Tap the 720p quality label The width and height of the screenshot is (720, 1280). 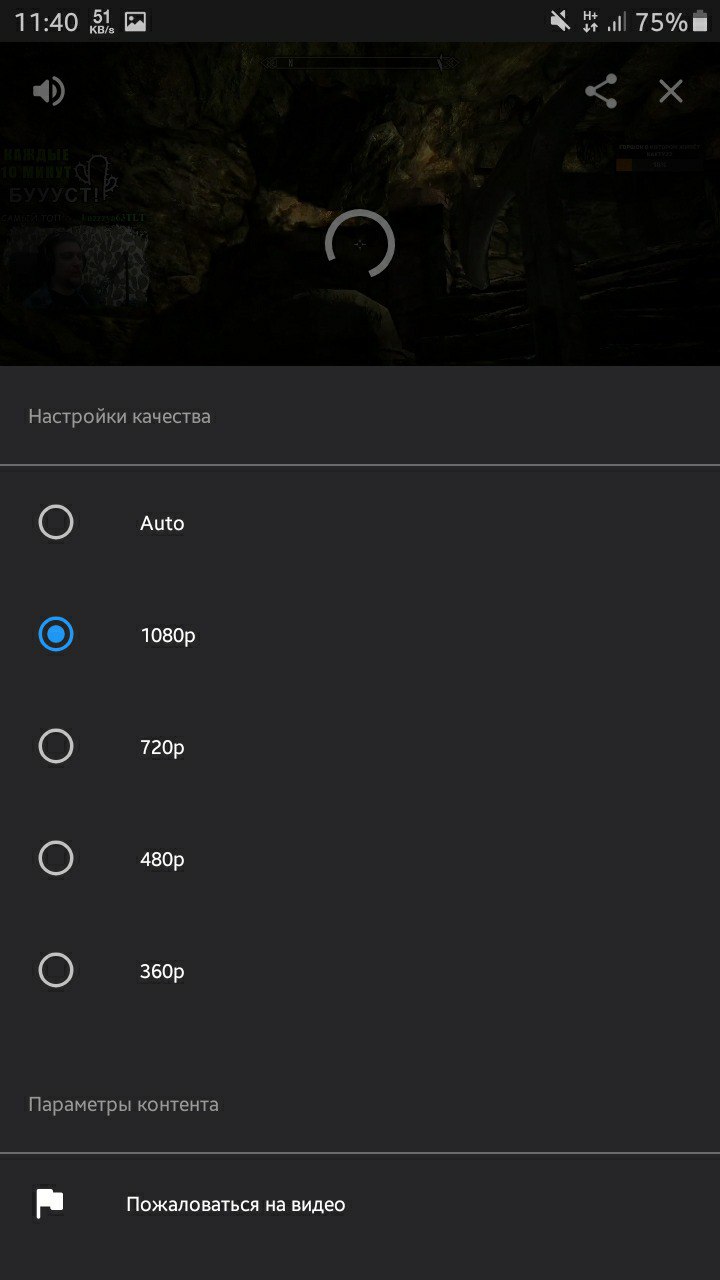162,747
